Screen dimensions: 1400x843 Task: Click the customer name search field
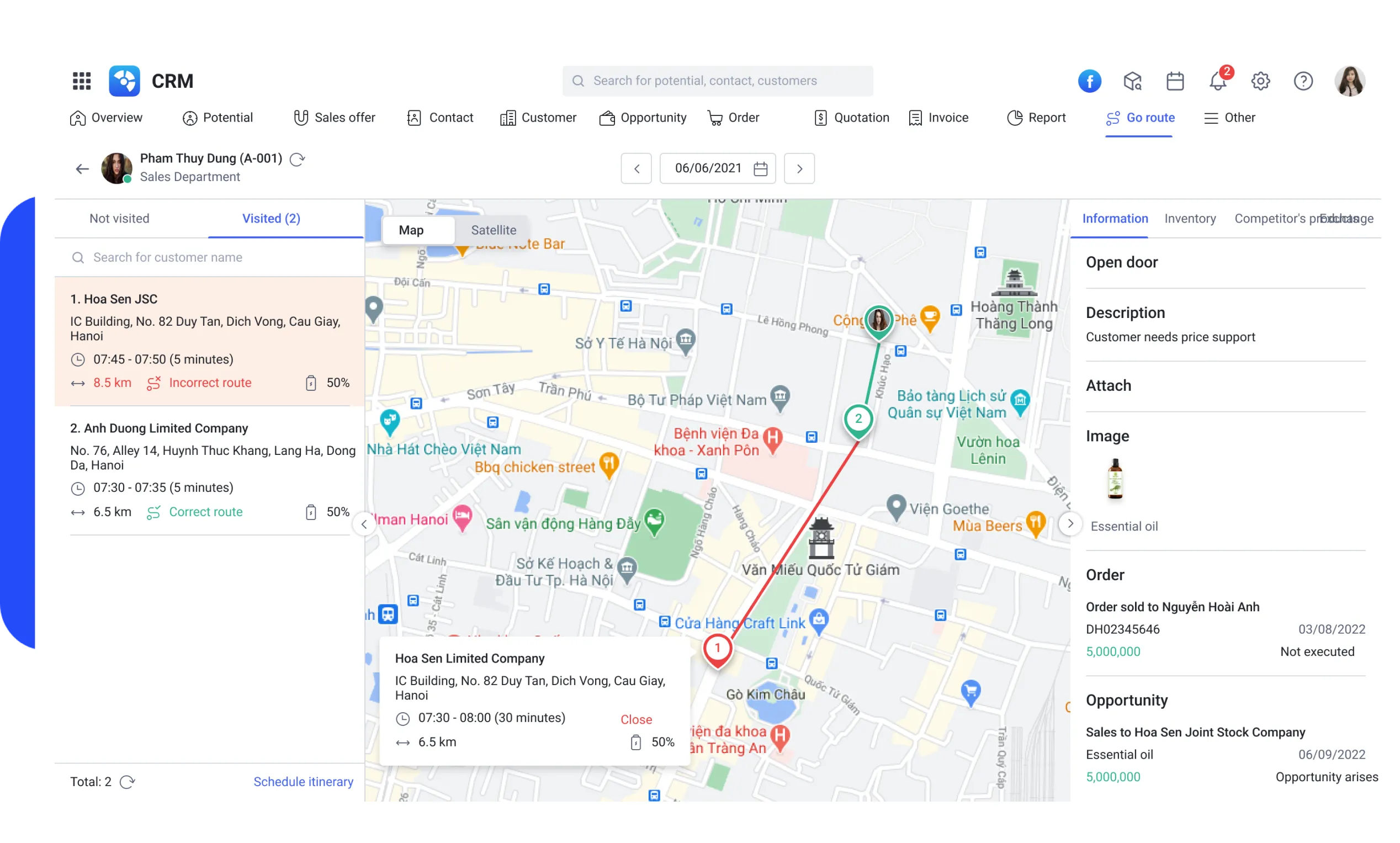[168, 257]
